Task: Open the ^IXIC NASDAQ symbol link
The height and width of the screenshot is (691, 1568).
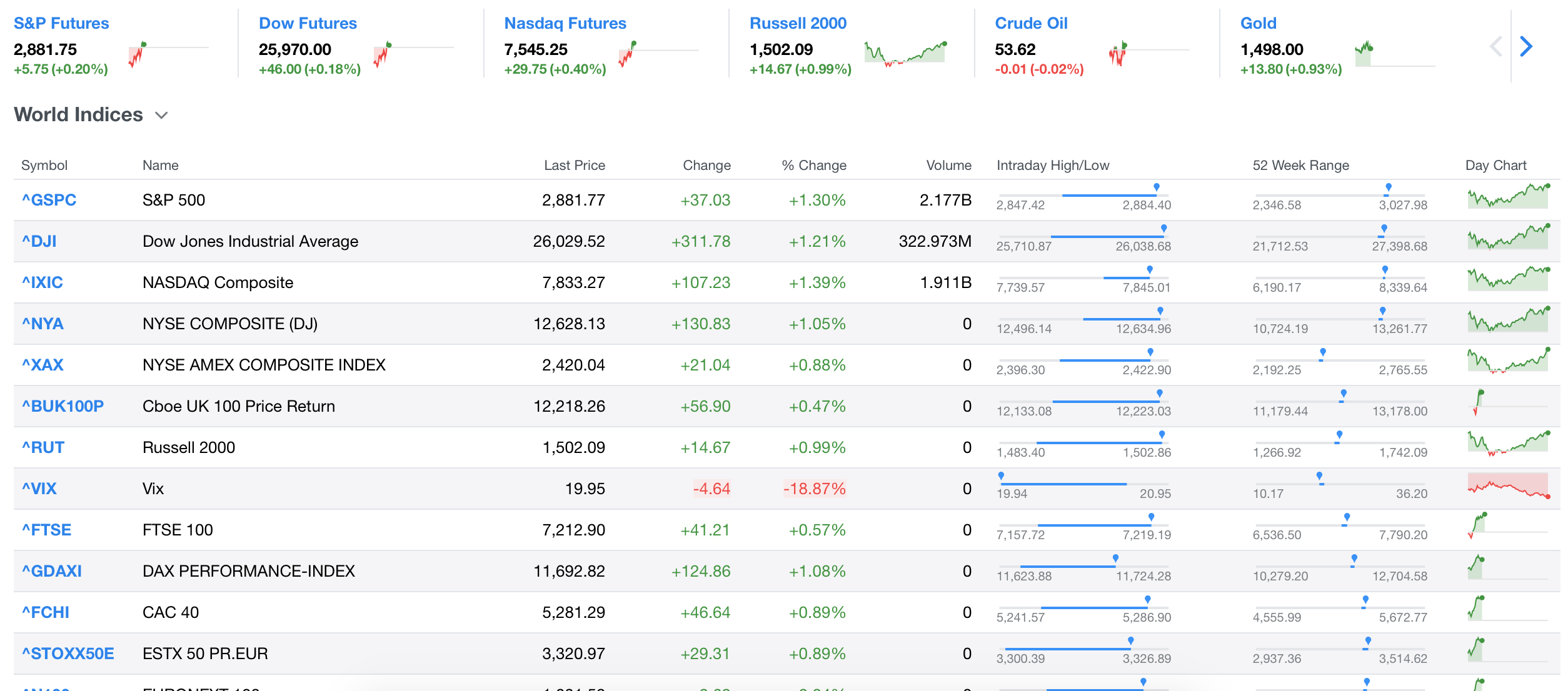Action: pos(43,282)
